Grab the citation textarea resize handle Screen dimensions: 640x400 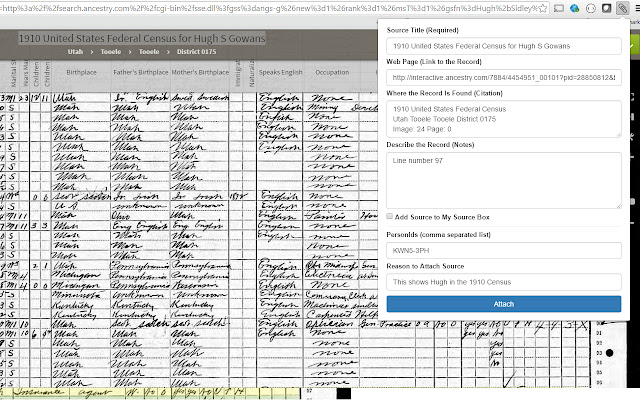pos(618,135)
